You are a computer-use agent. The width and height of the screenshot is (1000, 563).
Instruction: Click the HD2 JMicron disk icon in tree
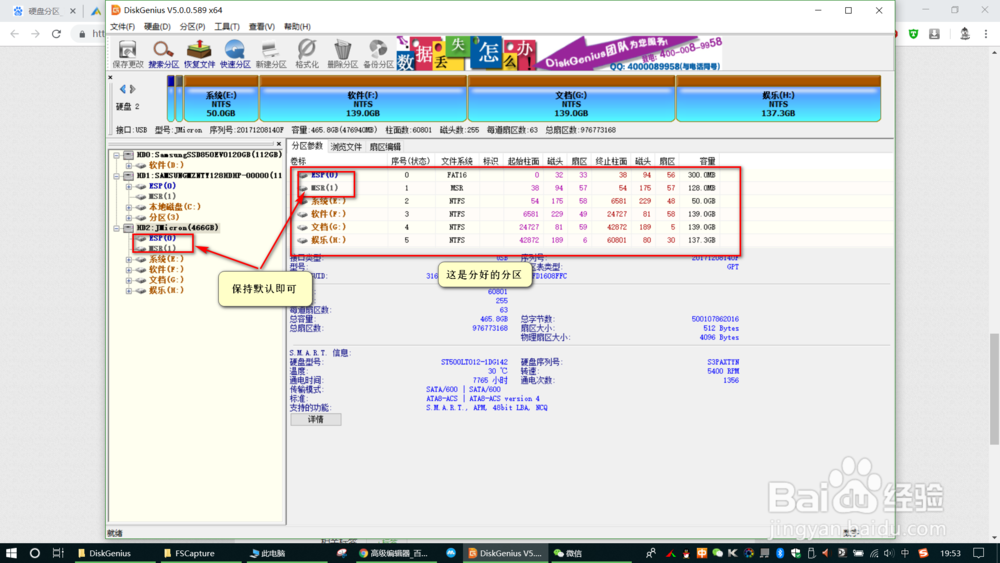pos(129,228)
